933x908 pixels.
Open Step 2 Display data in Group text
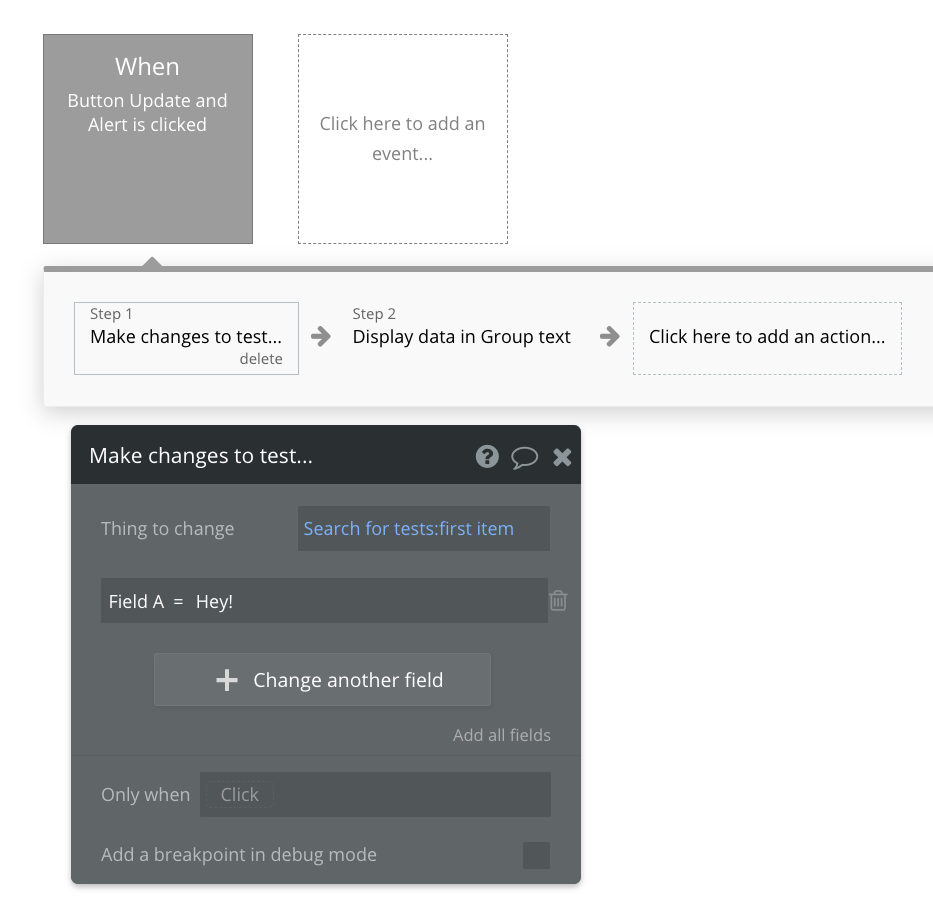click(461, 337)
